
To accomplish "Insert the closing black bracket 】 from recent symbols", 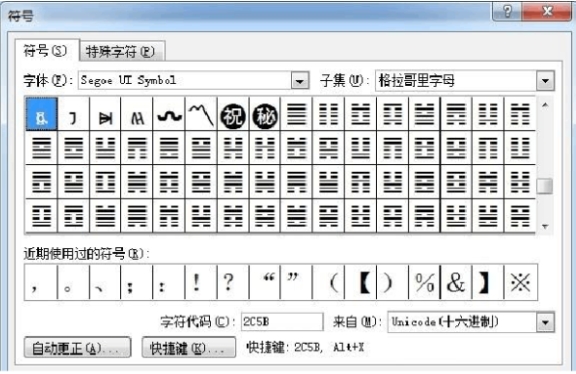I will (x=488, y=282).
